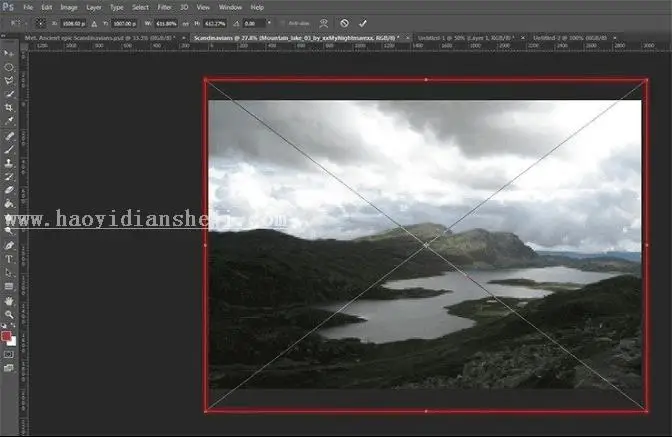Select the Path Selection tool
This screenshot has height=437, width=672.
(x=9, y=272)
